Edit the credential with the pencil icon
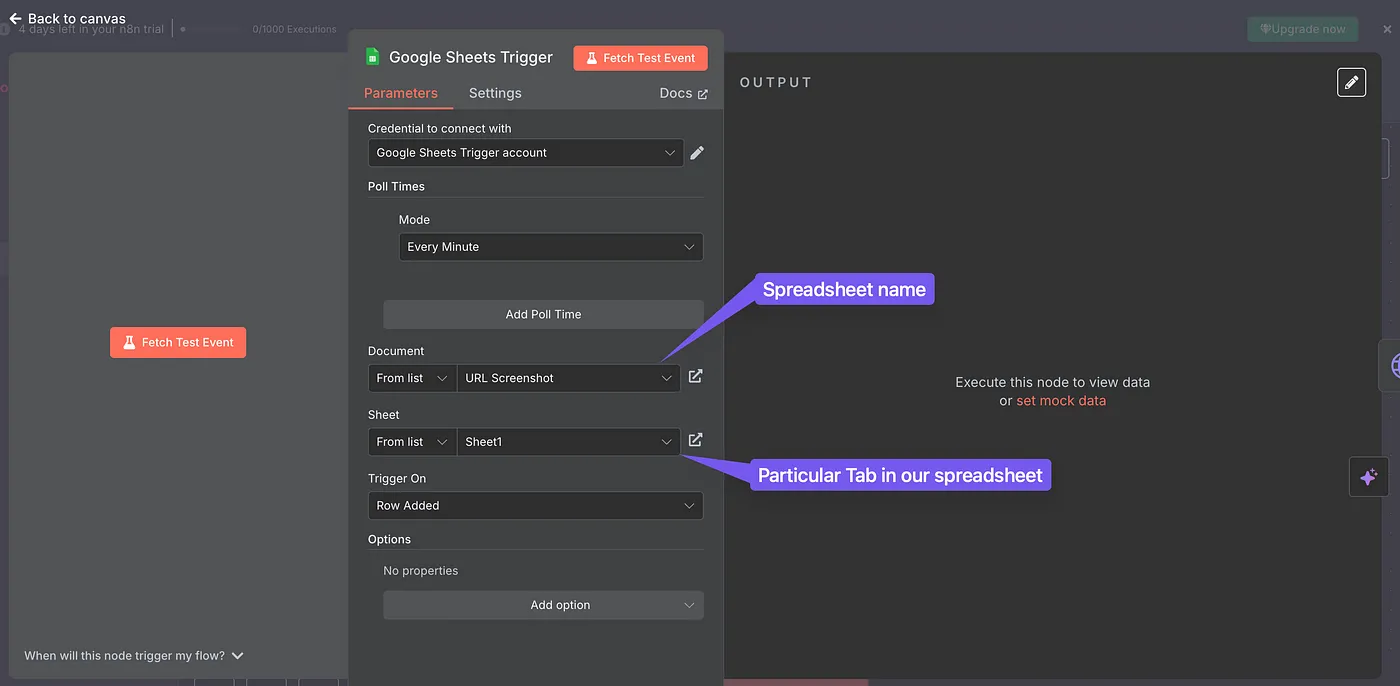This screenshot has height=686, width=1400. coord(697,153)
